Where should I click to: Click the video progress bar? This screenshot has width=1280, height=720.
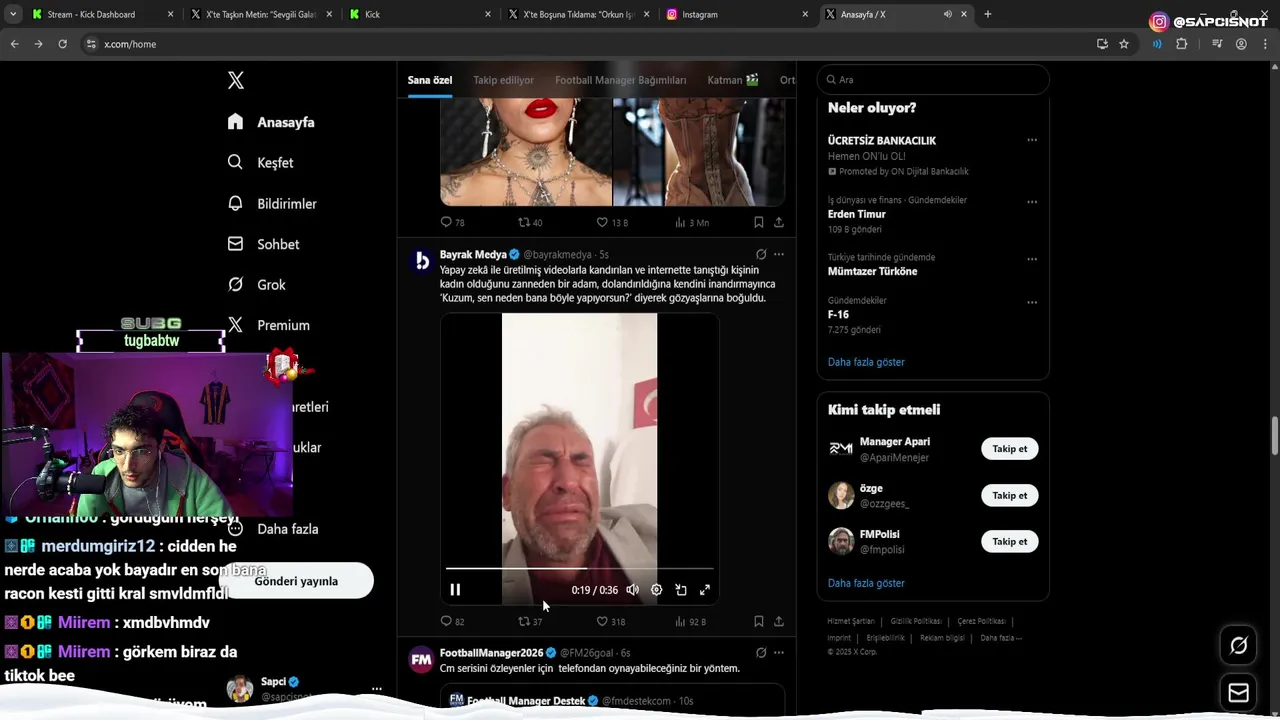tap(580, 569)
